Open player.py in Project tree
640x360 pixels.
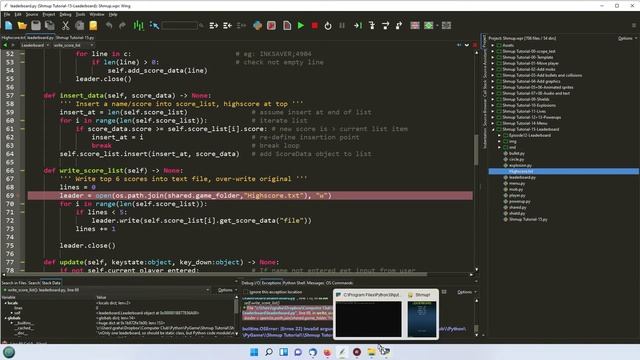click(x=517, y=196)
